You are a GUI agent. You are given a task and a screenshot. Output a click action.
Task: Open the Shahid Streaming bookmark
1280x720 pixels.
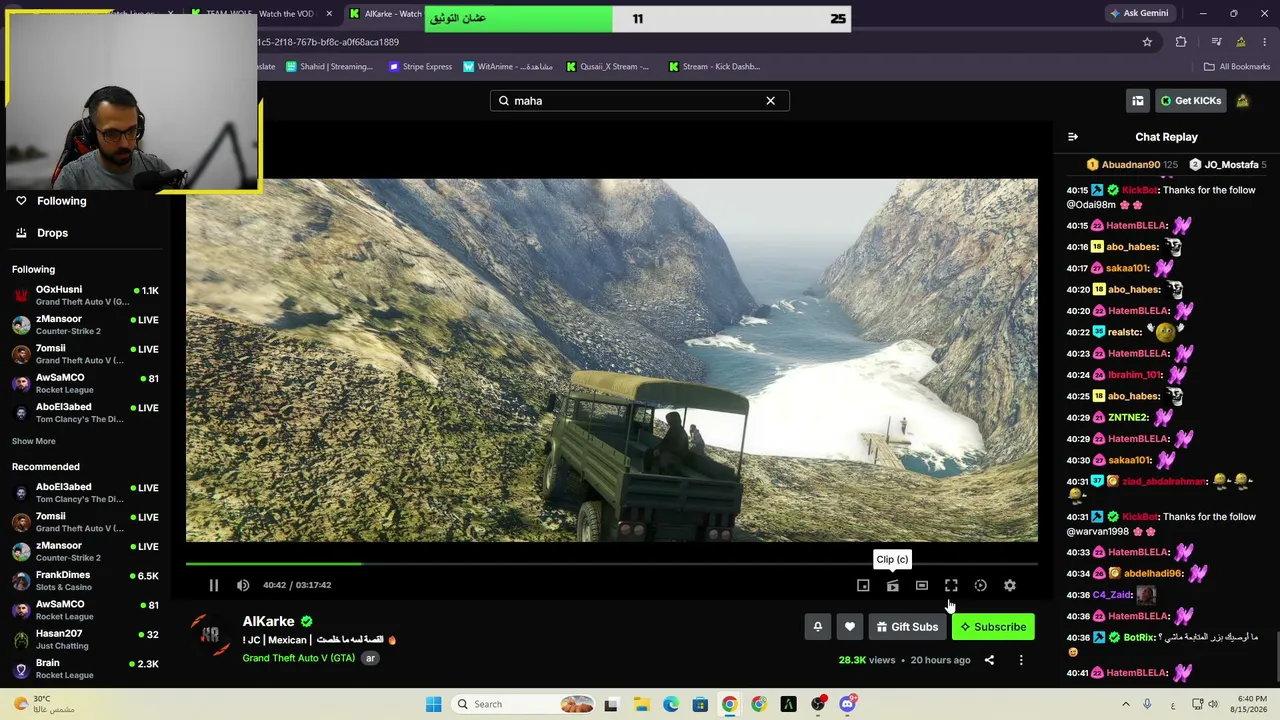pos(329,67)
